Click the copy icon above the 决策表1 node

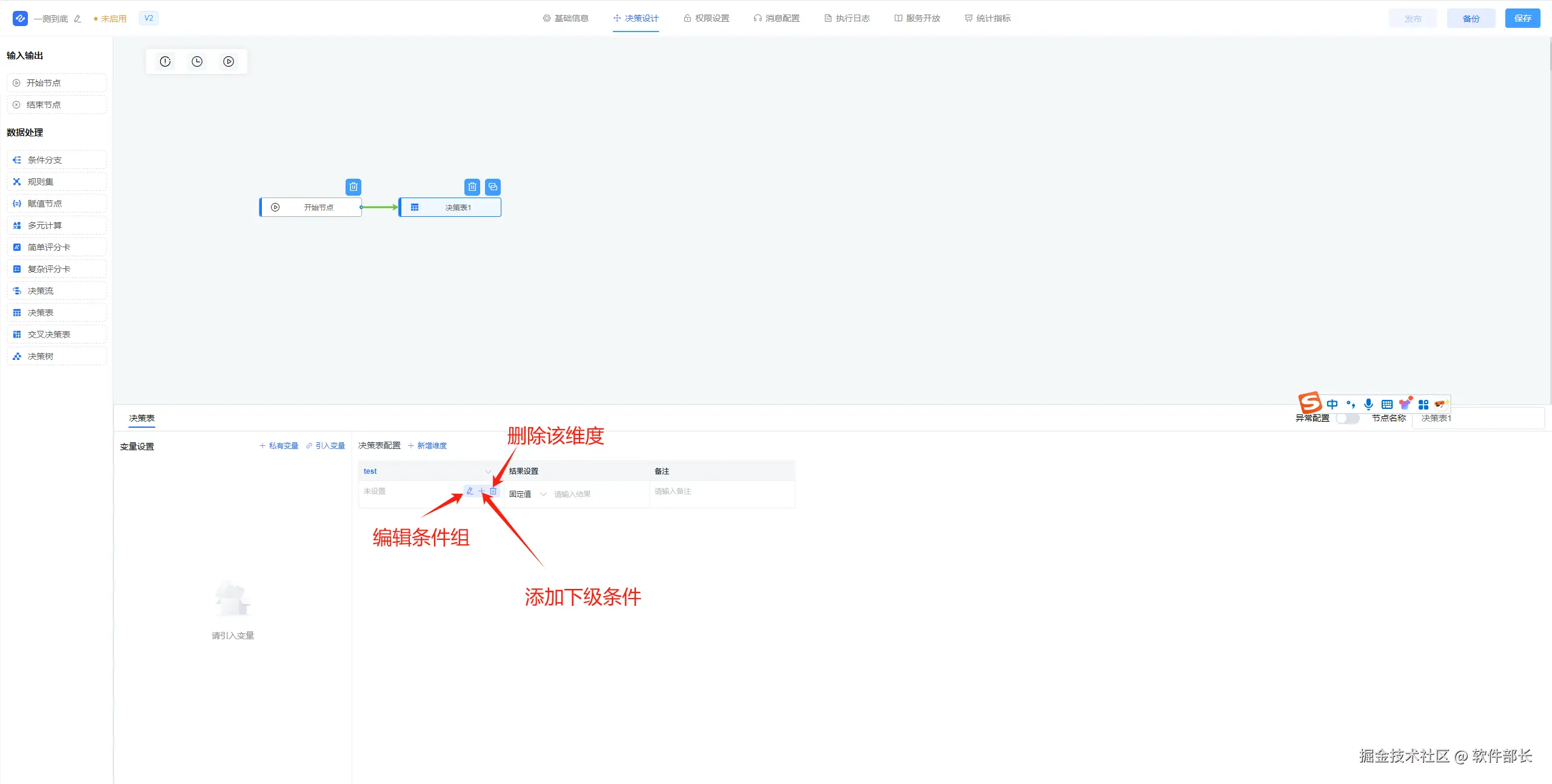coord(493,187)
